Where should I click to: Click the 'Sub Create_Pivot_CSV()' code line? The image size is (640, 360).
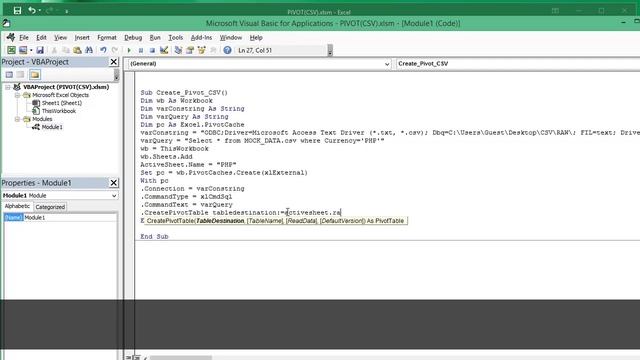(184, 93)
